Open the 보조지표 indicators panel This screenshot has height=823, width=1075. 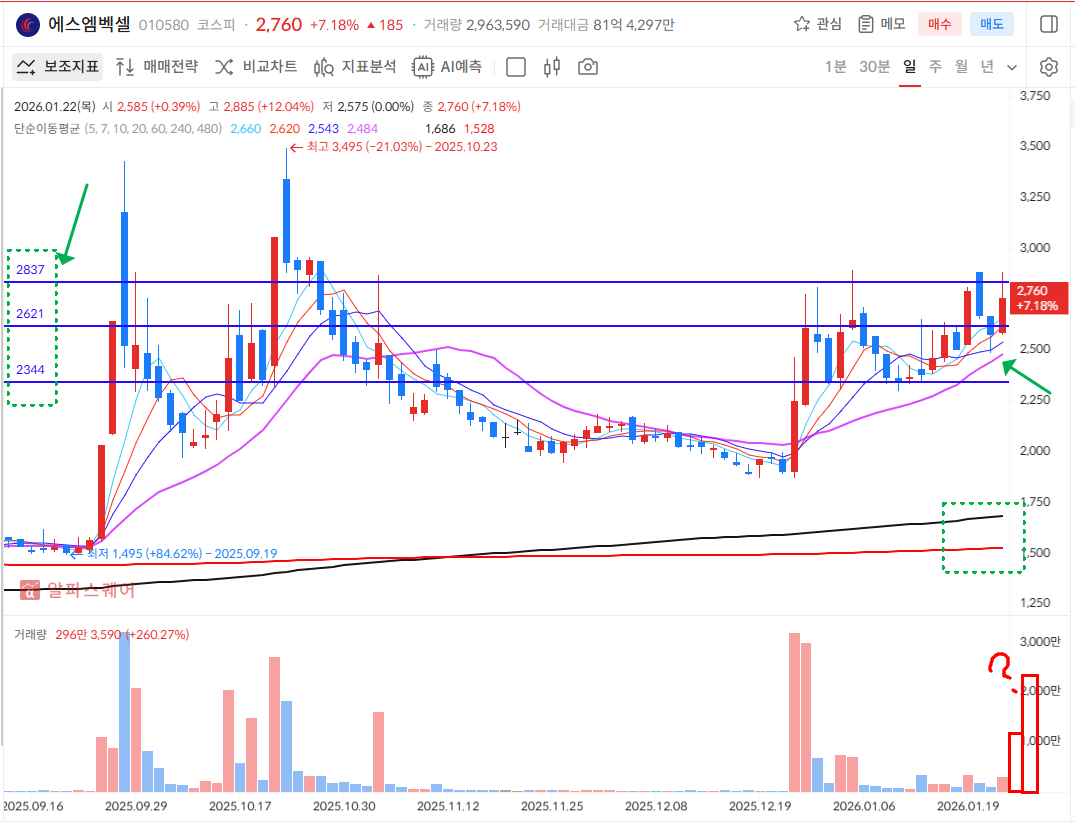pos(57,67)
